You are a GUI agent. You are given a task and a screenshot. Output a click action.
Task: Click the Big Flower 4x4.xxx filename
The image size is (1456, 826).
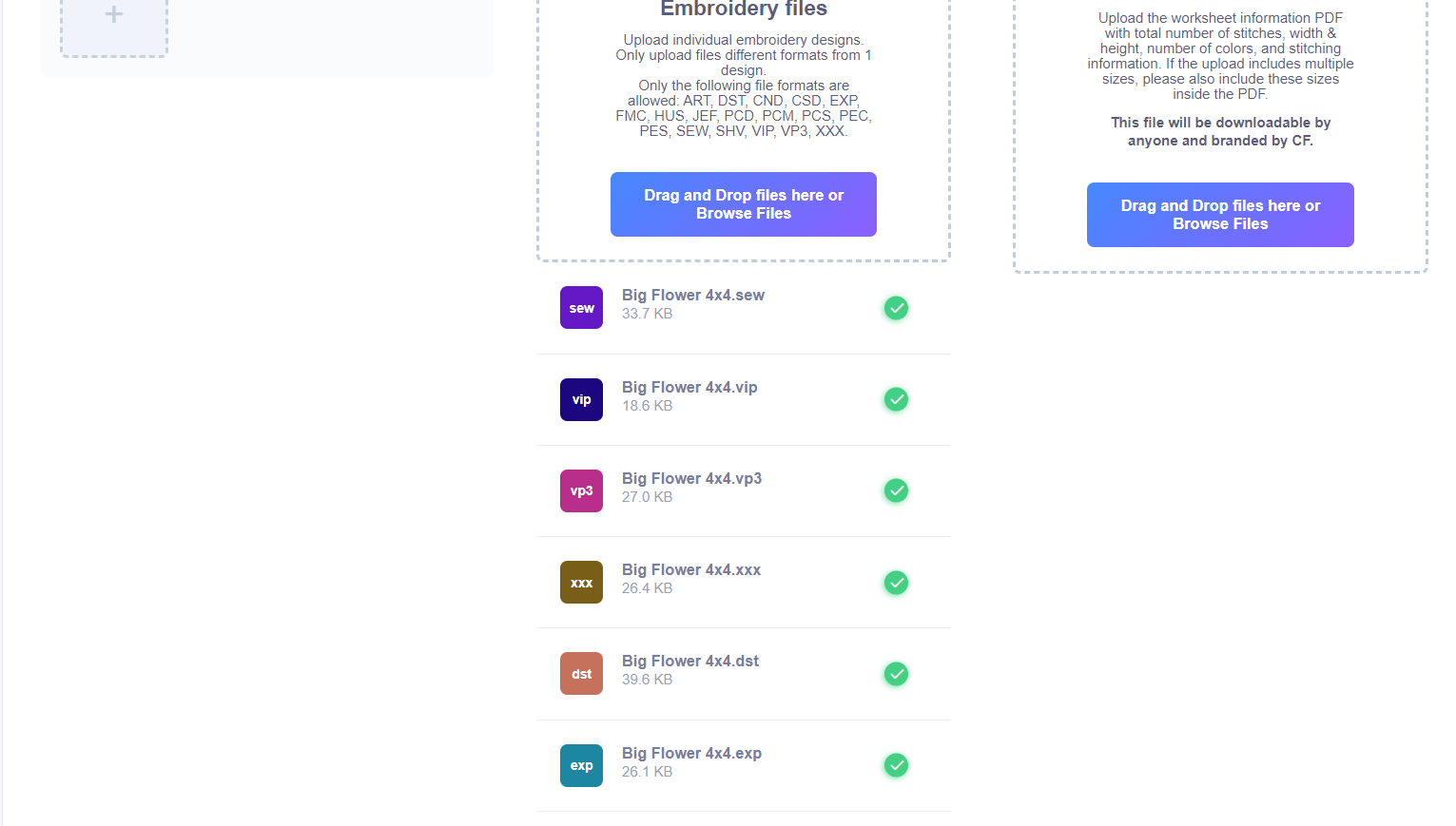(x=691, y=570)
